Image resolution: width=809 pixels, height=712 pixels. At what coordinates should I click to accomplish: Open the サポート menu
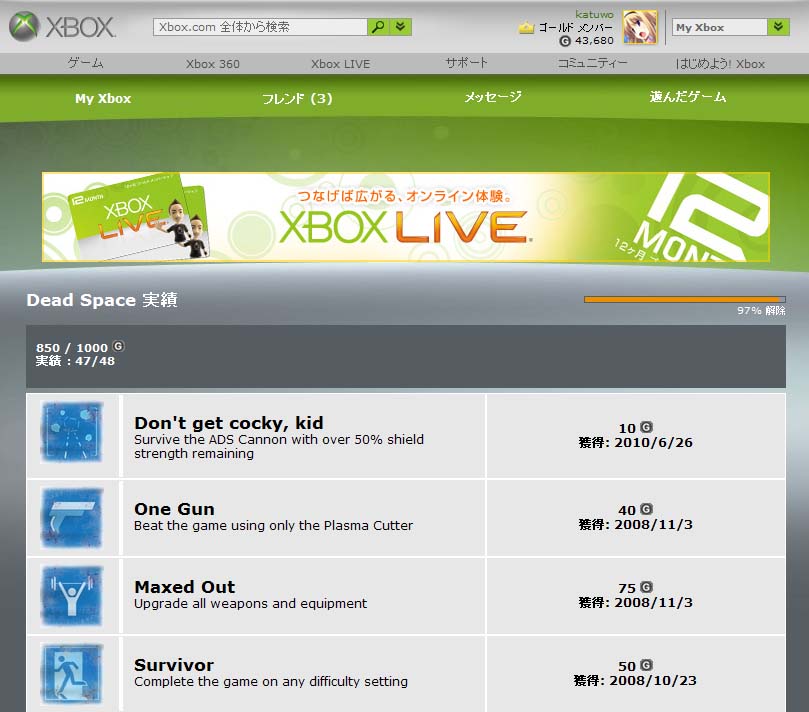(466, 63)
